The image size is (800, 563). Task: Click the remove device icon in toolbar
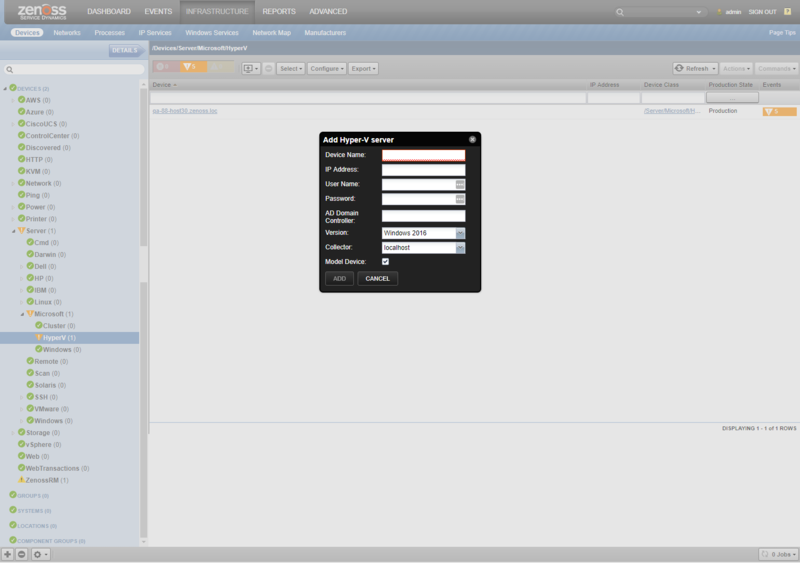[268, 68]
